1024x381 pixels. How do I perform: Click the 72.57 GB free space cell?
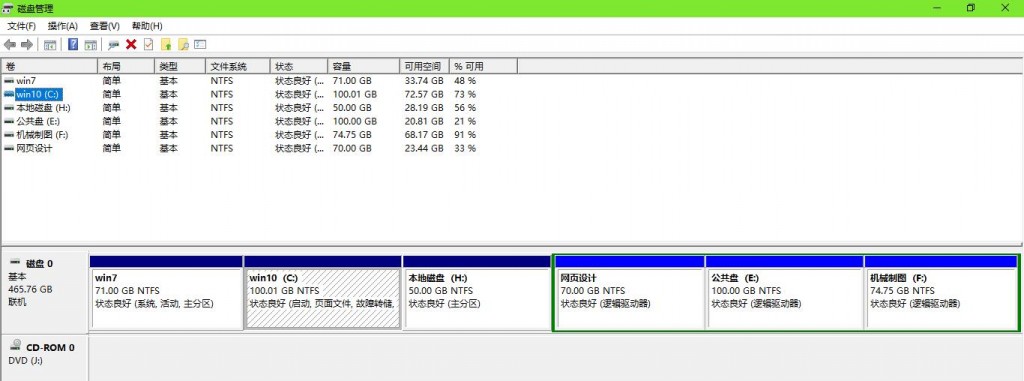424,94
